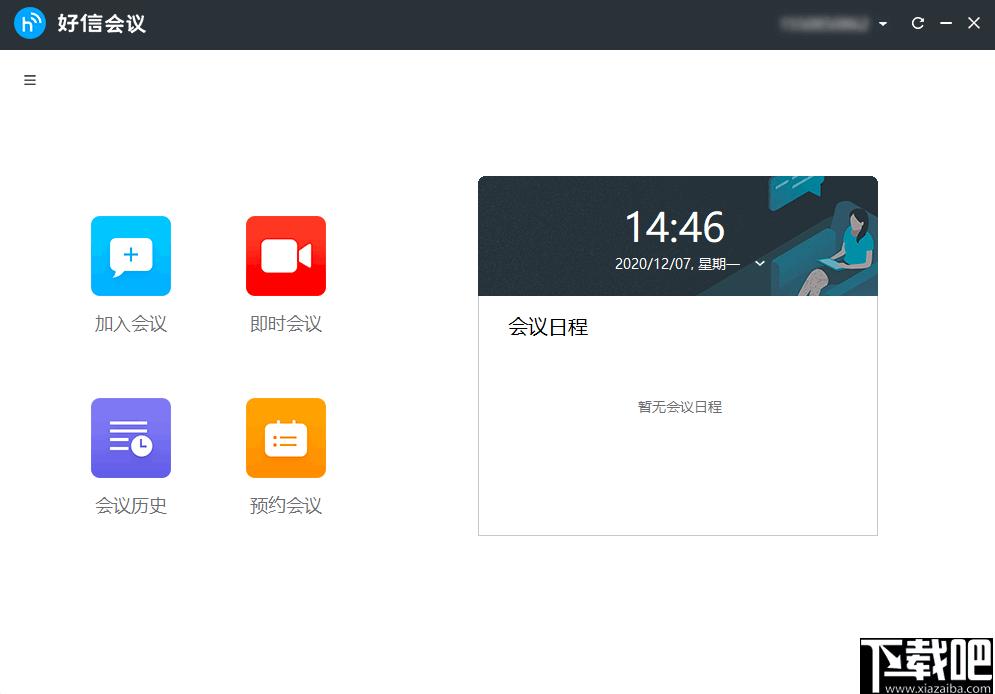The image size is (995, 694).
Task: Minimize the 好信会议 window
Action: [x=946, y=23]
